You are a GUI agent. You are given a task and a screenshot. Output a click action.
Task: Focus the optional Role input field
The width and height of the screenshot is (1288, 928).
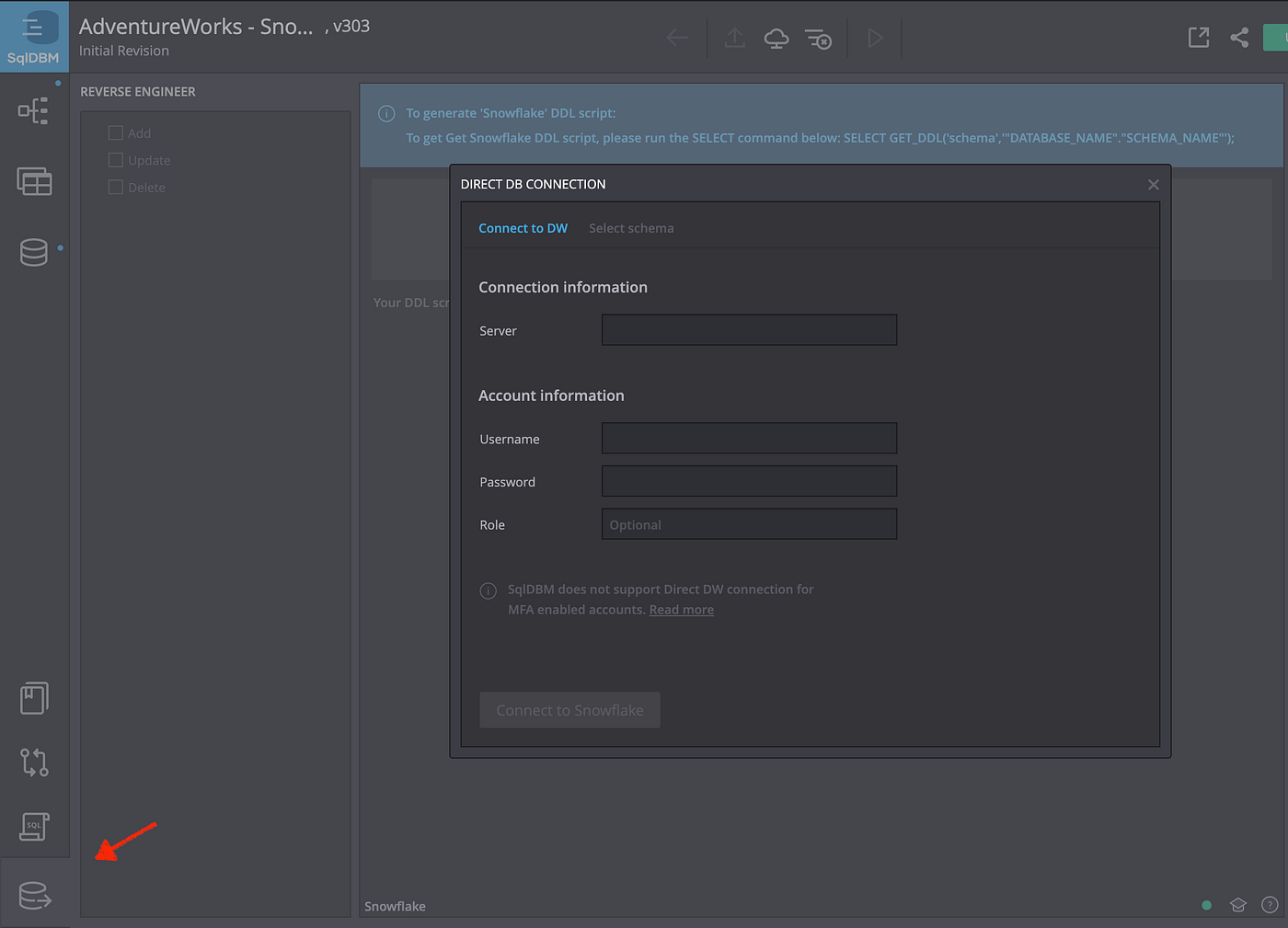[749, 524]
